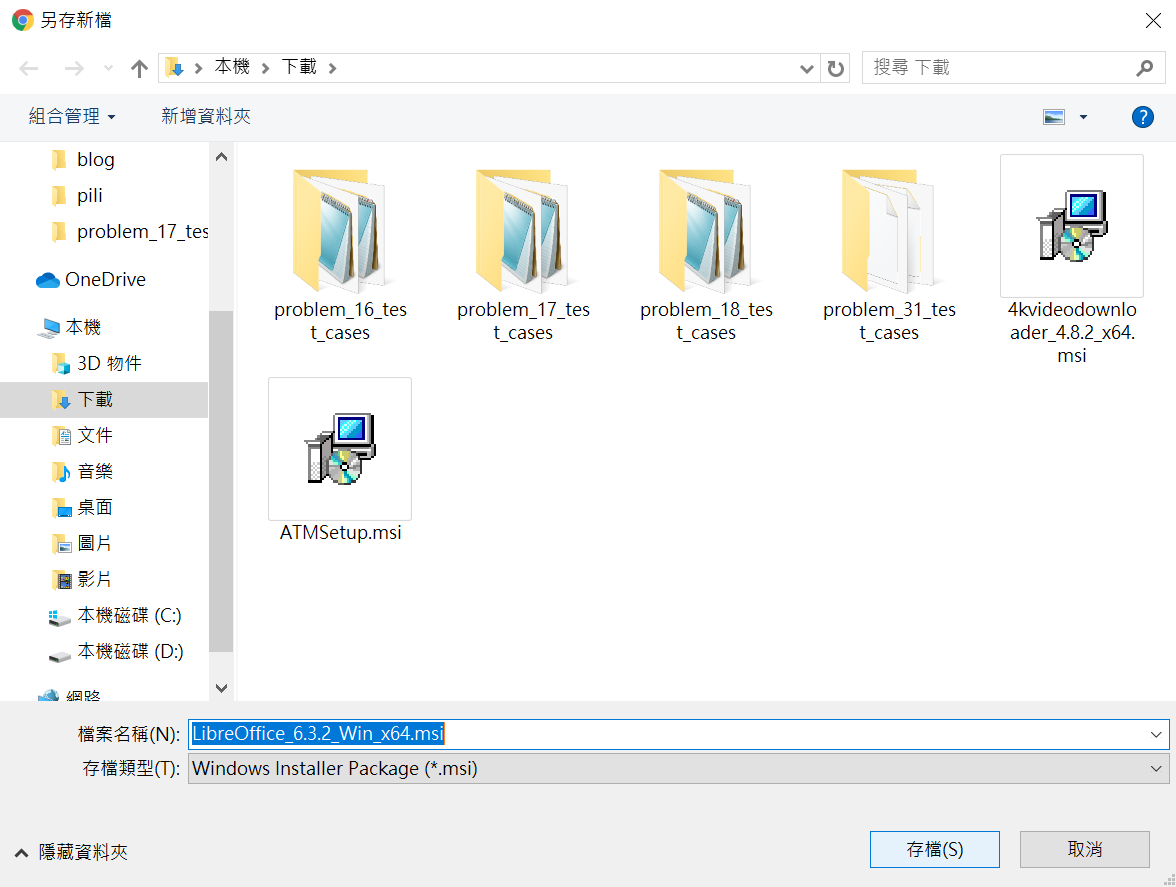Go up one folder level
Viewport: 1176px width, 887px height.
pos(139,69)
